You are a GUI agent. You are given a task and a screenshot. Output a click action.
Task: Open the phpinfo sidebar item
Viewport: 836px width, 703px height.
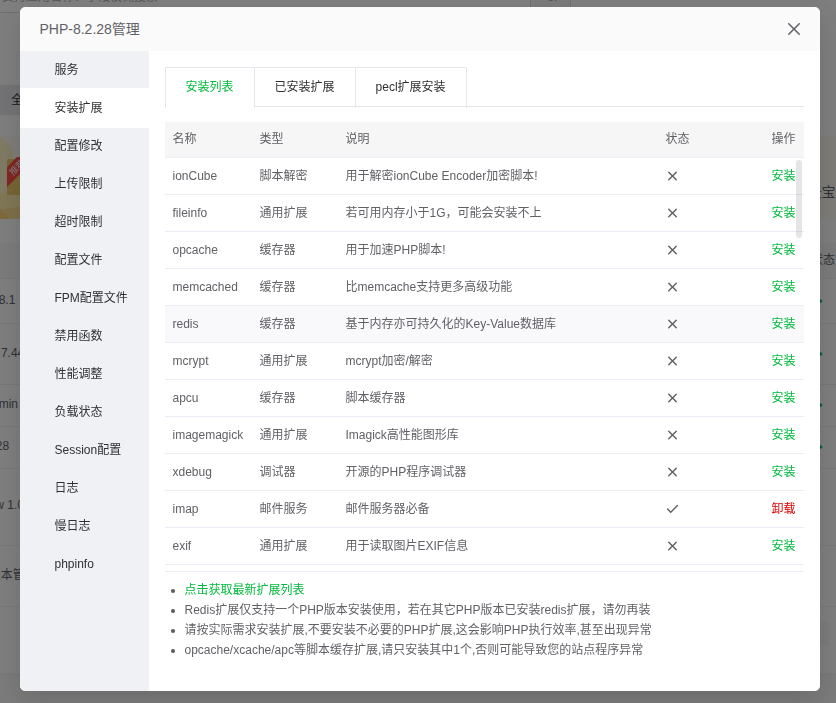point(74,564)
